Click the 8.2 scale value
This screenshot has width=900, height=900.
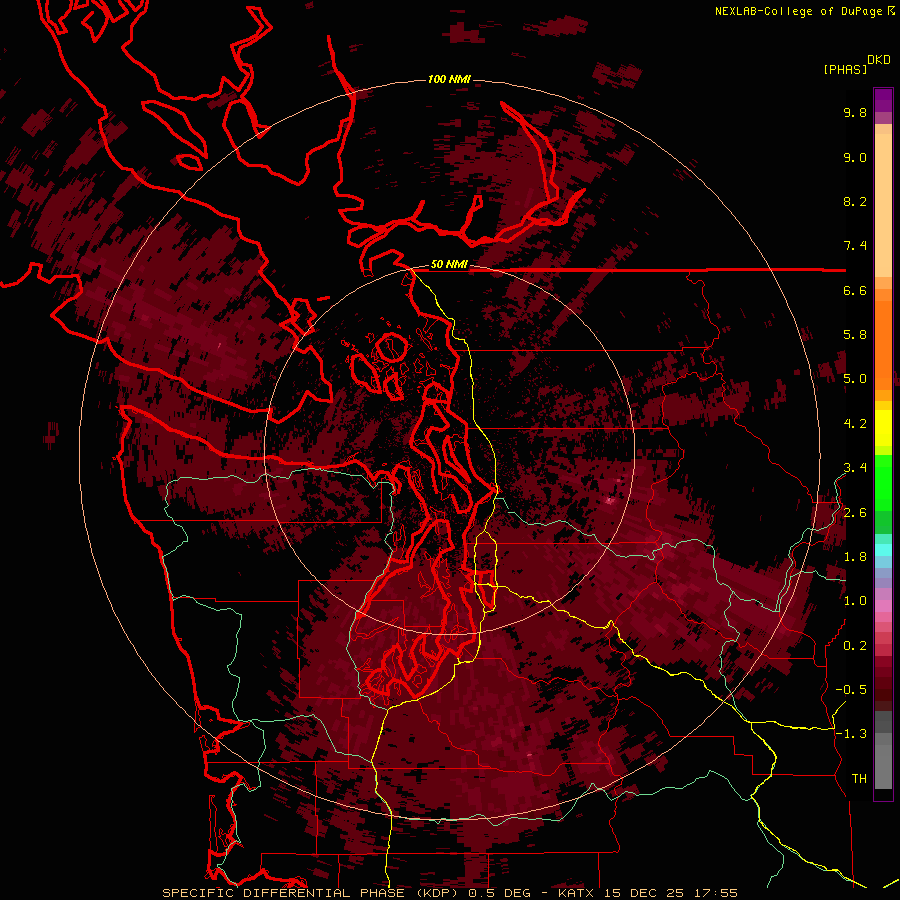[855, 201]
